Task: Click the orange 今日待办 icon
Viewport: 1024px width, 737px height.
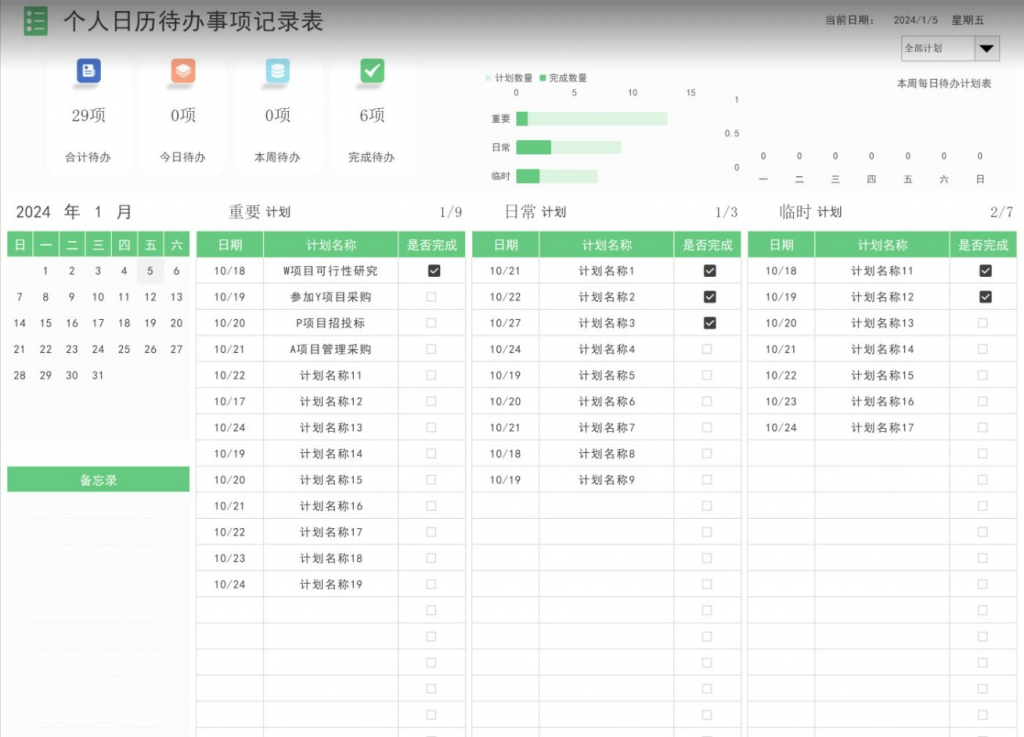Action: click(181, 71)
